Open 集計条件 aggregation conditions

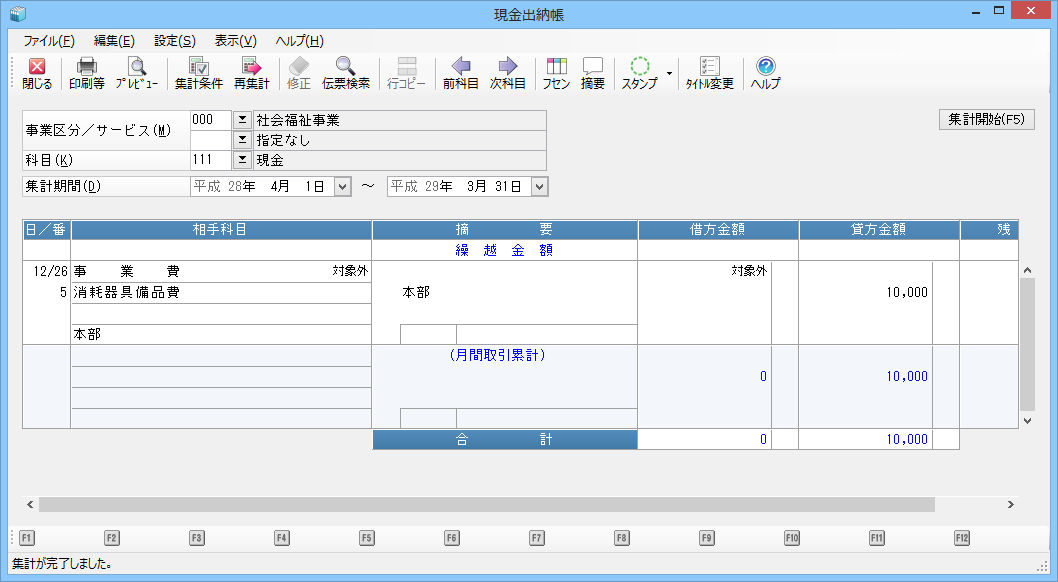point(199,73)
